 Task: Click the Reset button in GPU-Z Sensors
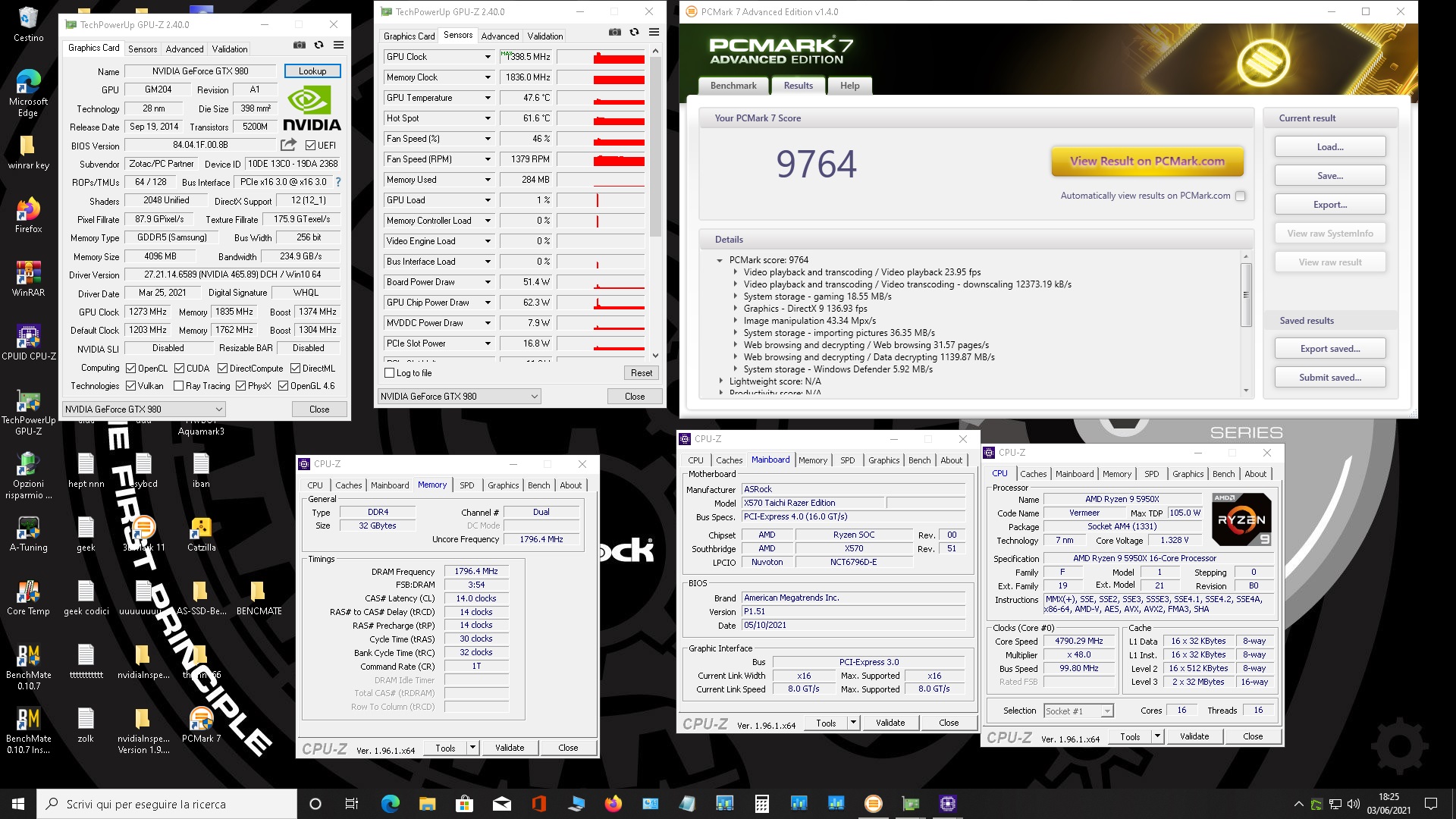pos(641,373)
